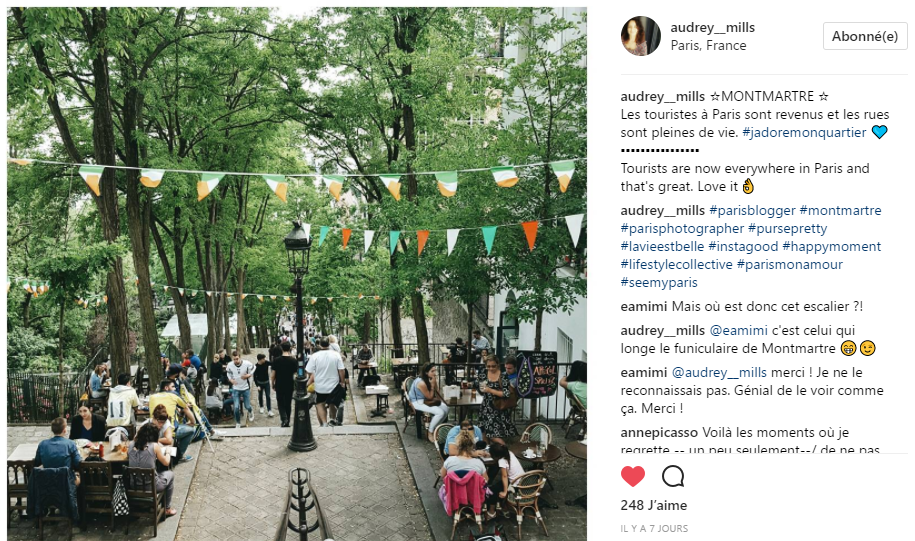Click the comment speech bubble icon
915x541 pixels.
coord(673,476)
